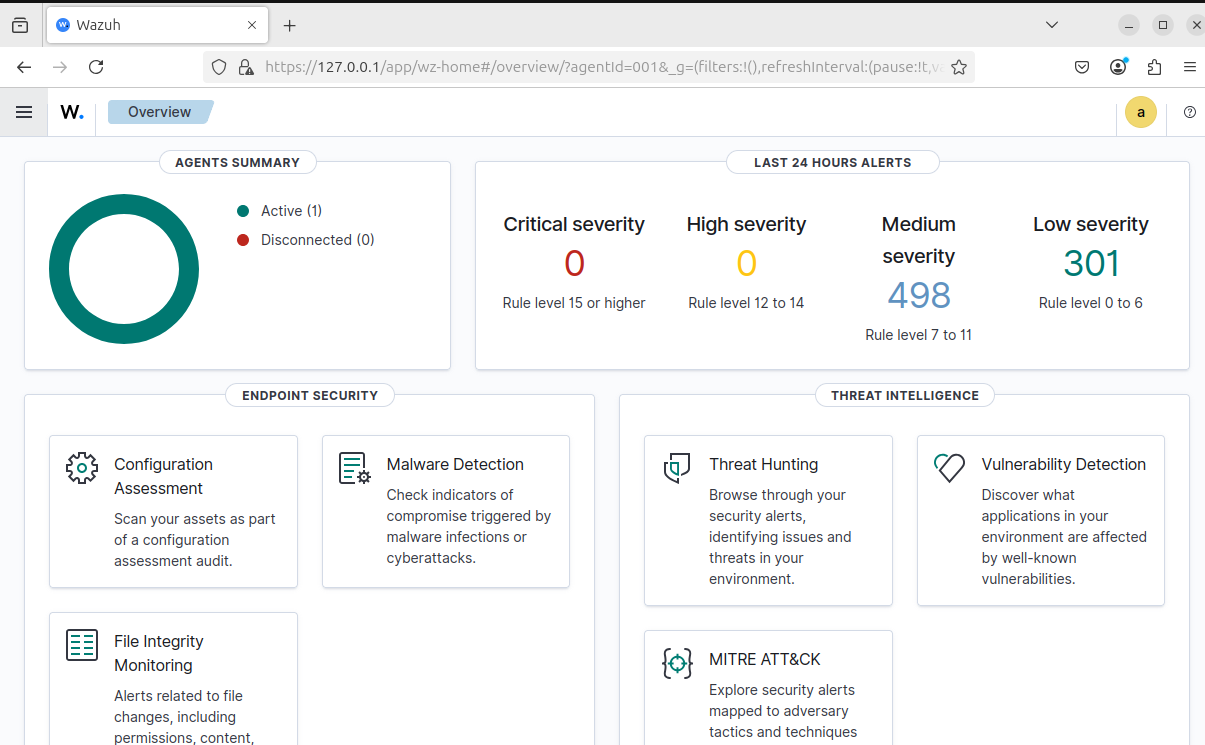Click the 'Rule level 7 to 11' text

(919, 335)
